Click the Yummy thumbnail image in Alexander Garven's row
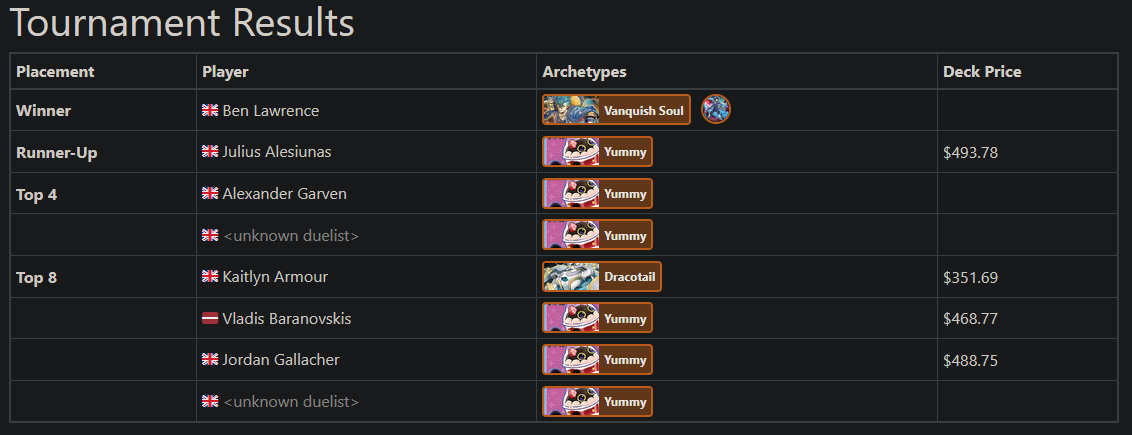 [x=571, y=194]
